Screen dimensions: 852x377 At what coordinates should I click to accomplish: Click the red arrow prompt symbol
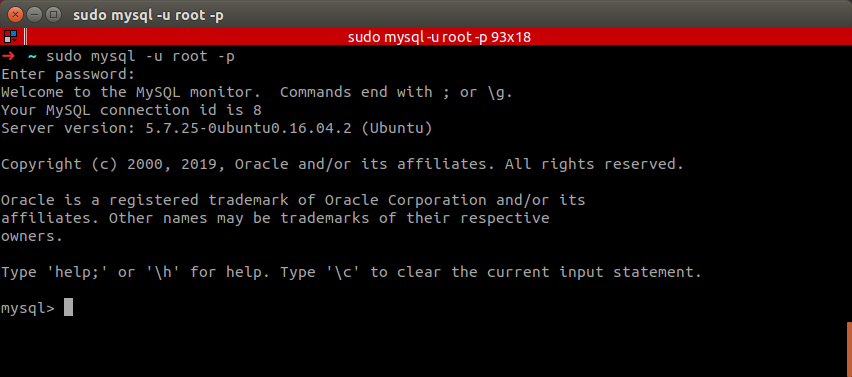click(x=8, y=56)
